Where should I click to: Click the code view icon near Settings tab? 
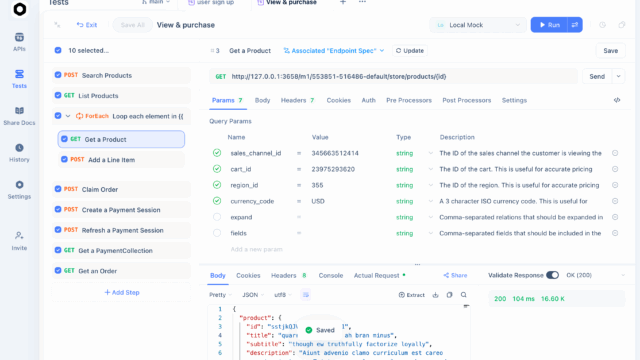(617, 100)
